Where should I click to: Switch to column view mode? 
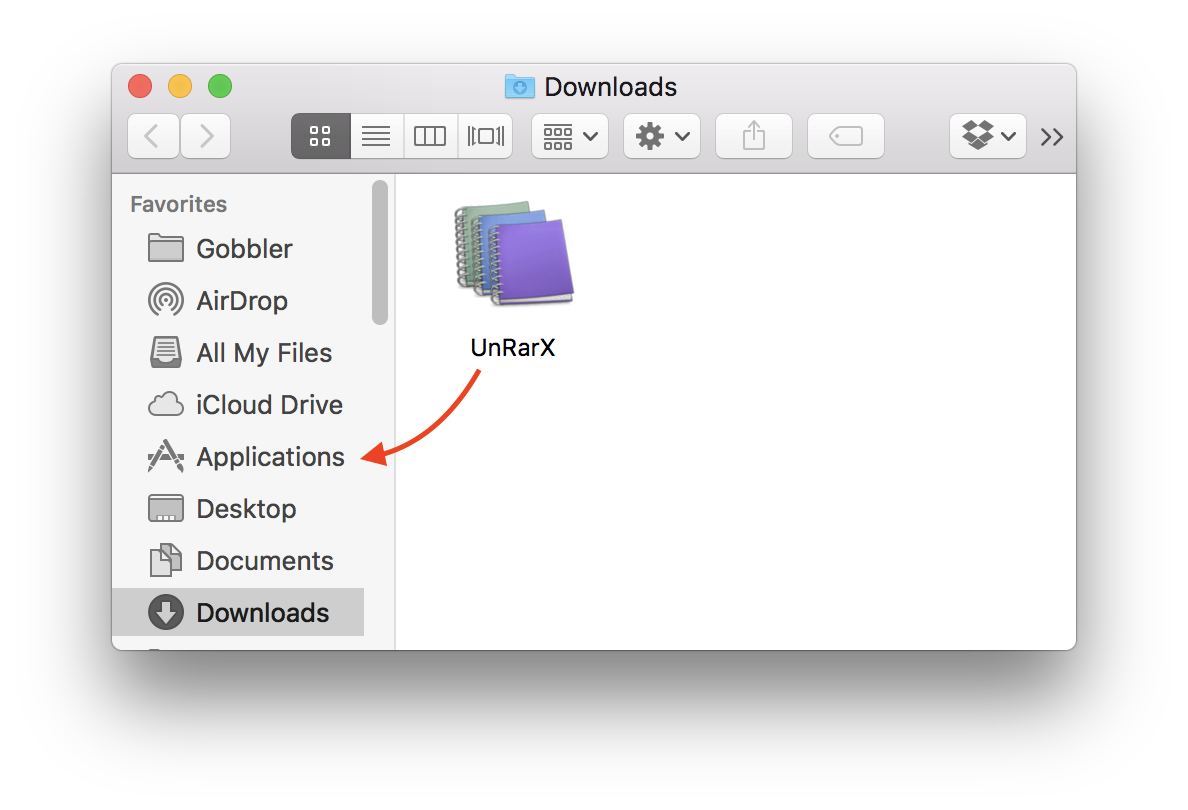430,136
